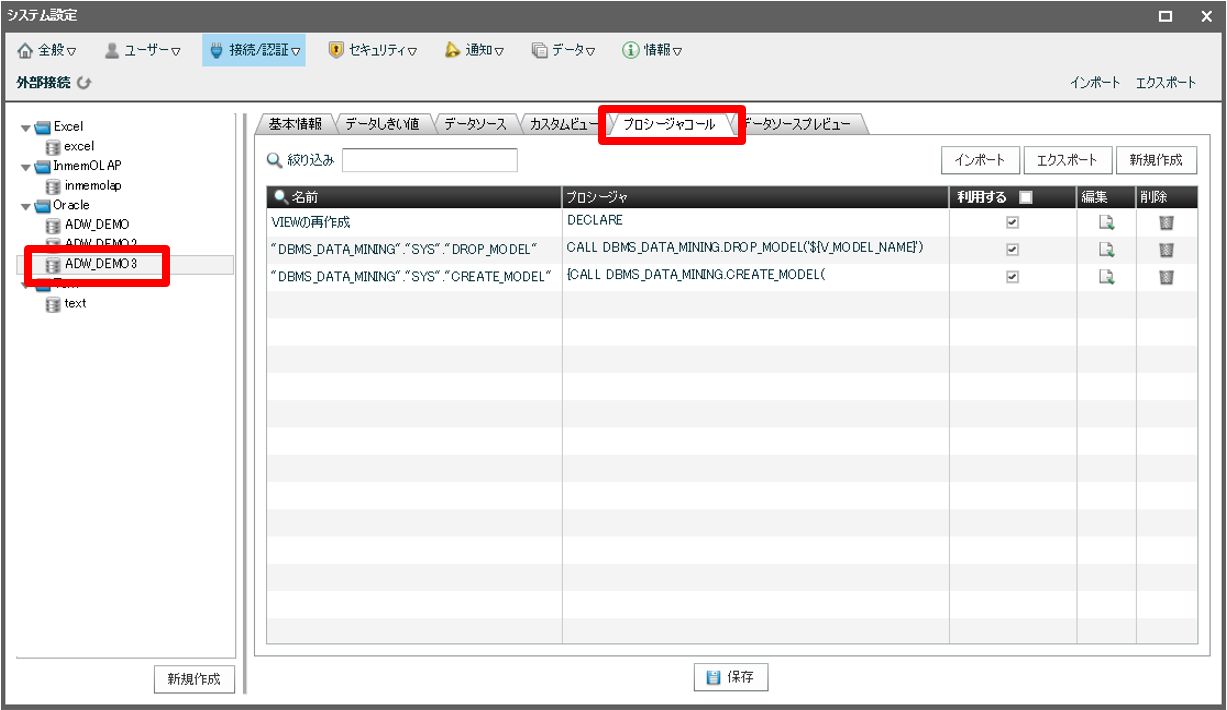Toggle 利用する checkbox for DROP_MODEL row
The height and width of the screenshot is (710, 1227).
click(x=1012, y=250)
